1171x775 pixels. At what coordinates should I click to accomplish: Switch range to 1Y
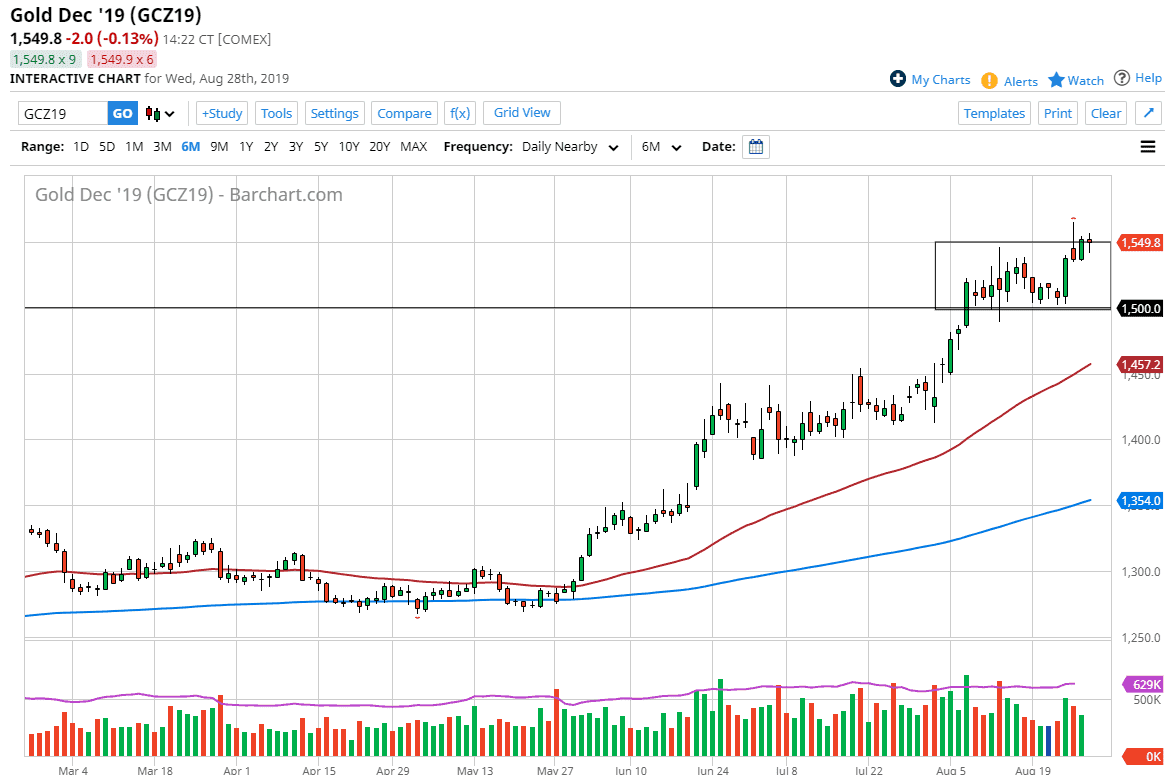pyautogui.click(x=246, y=147)
